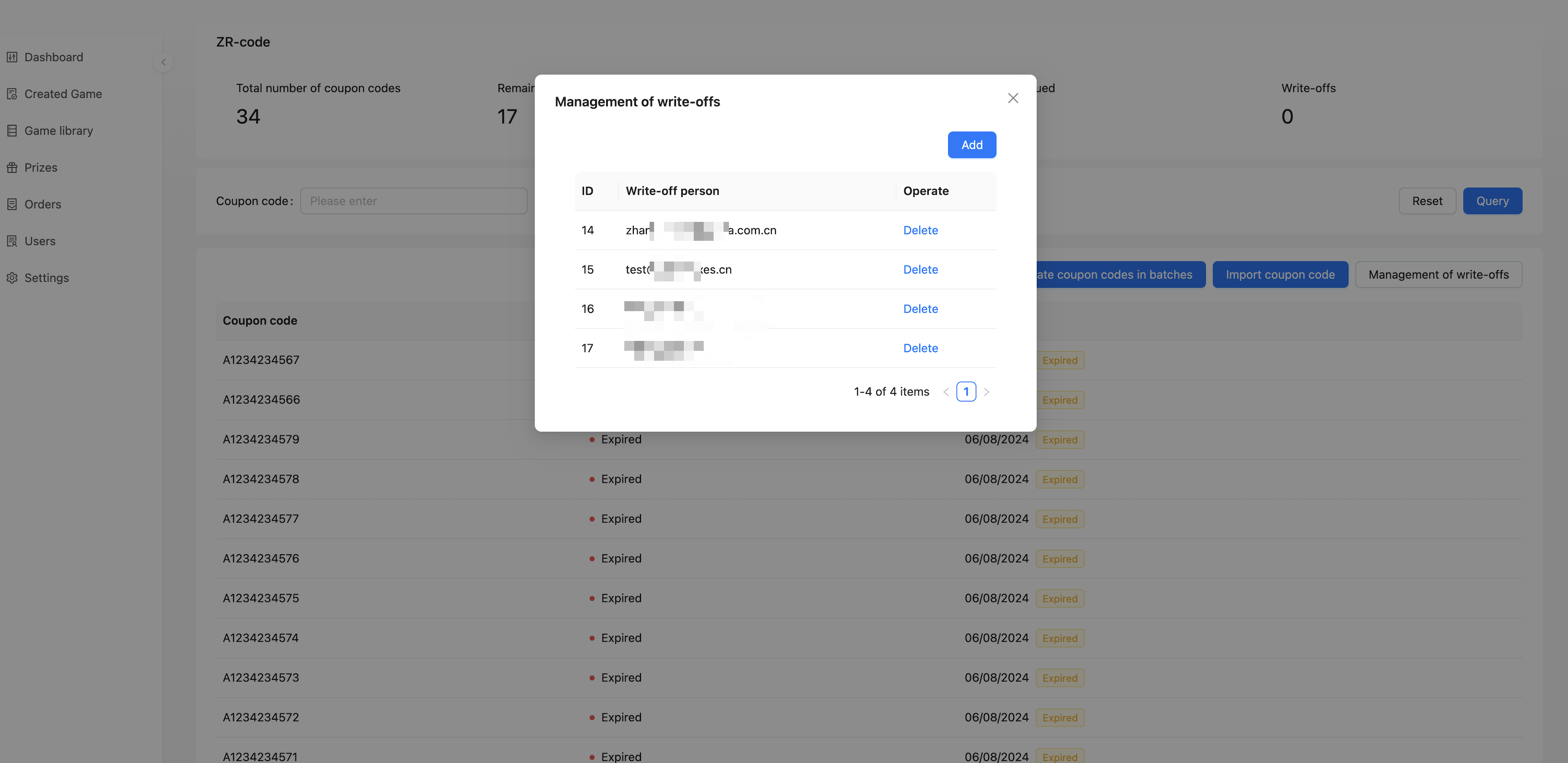Go to next page in dialog pagination
The width and height of the screenshot is (1568, 763).
click(x=987, y=392)
